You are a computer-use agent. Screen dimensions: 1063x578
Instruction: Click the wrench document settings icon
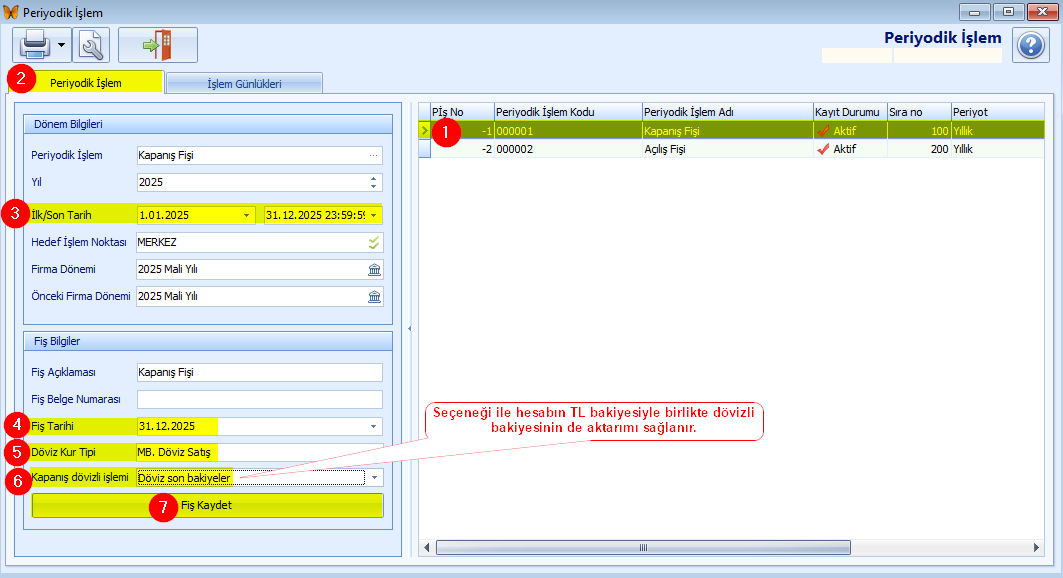[91, 45]
